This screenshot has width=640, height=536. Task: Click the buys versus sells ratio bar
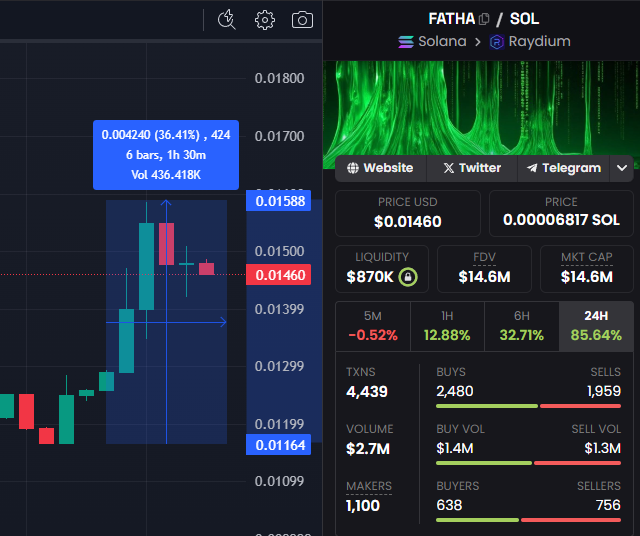click(x=528, y=406)
